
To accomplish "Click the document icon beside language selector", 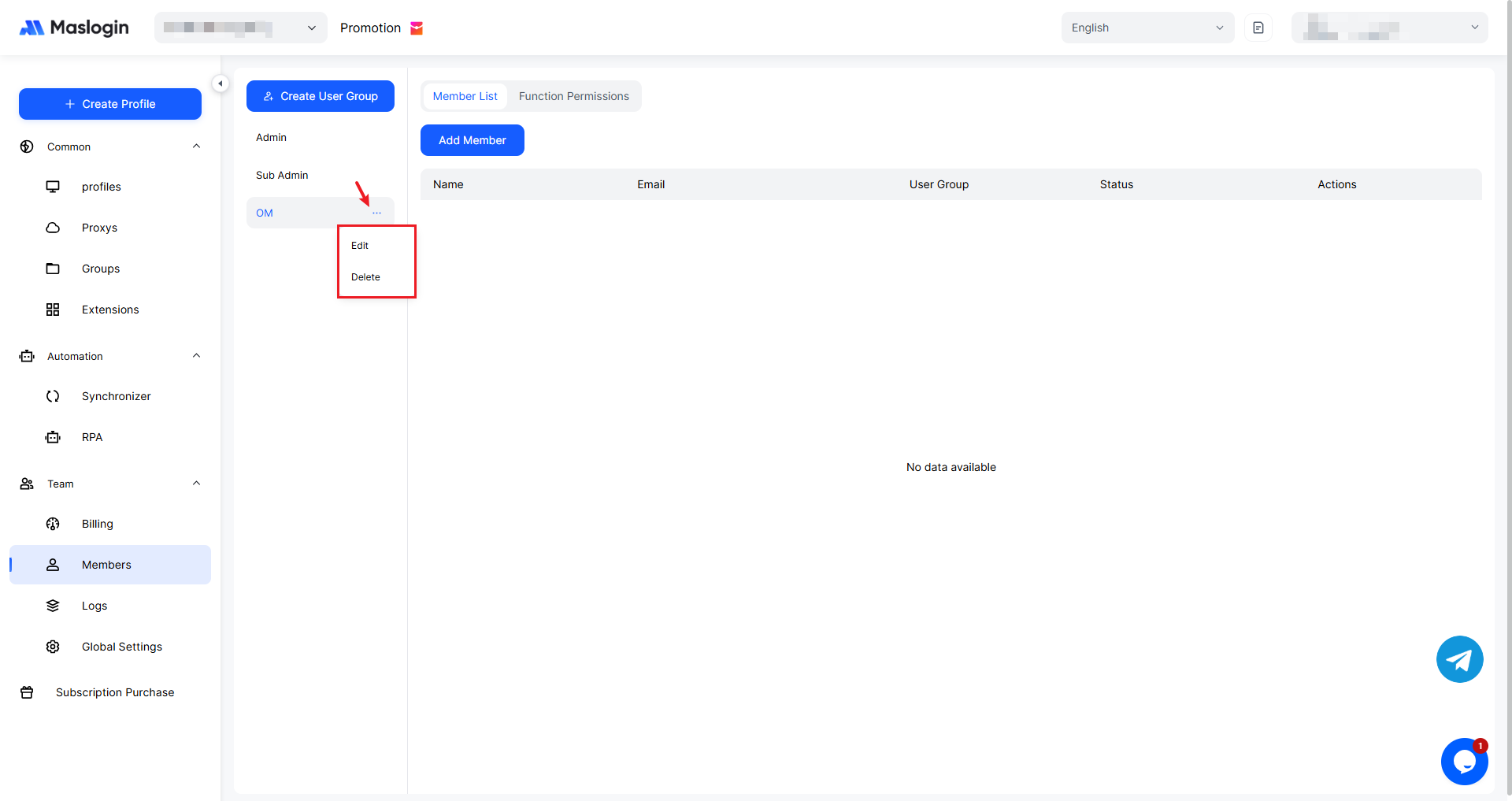I will point(1258,28).
